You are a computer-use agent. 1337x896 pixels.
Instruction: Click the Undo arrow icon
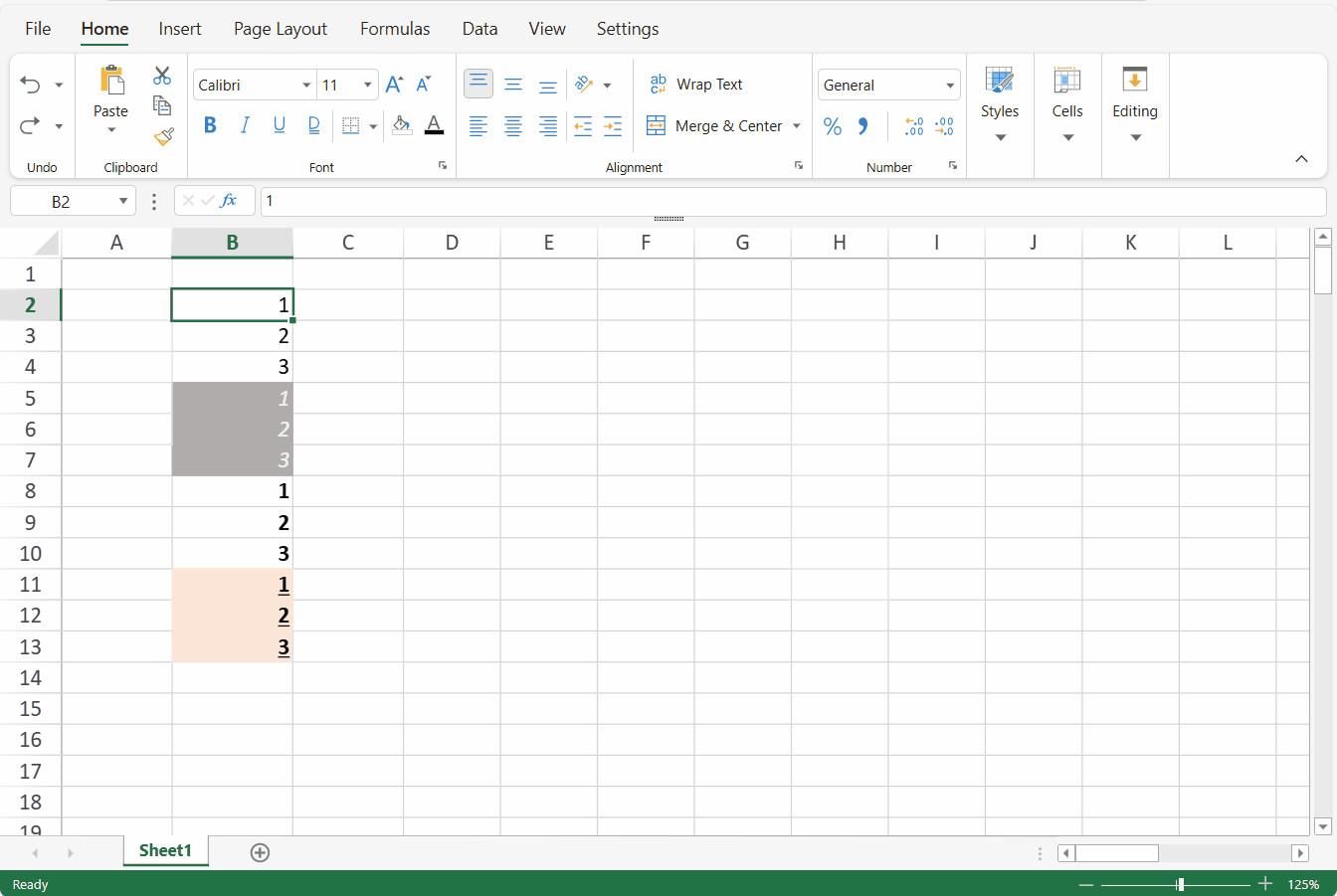point(30,85)
